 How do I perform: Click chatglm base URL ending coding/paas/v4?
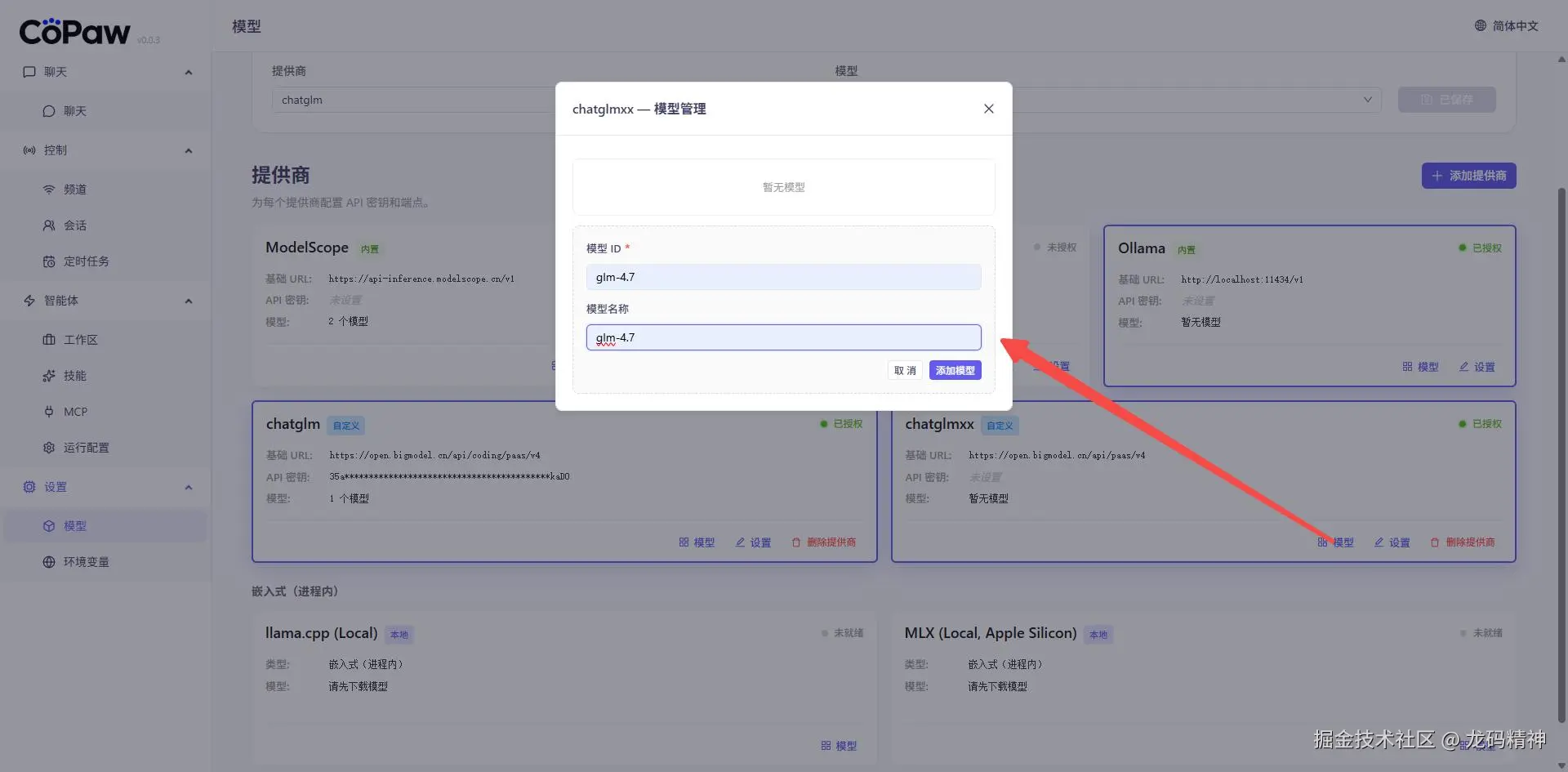[434, 455]
